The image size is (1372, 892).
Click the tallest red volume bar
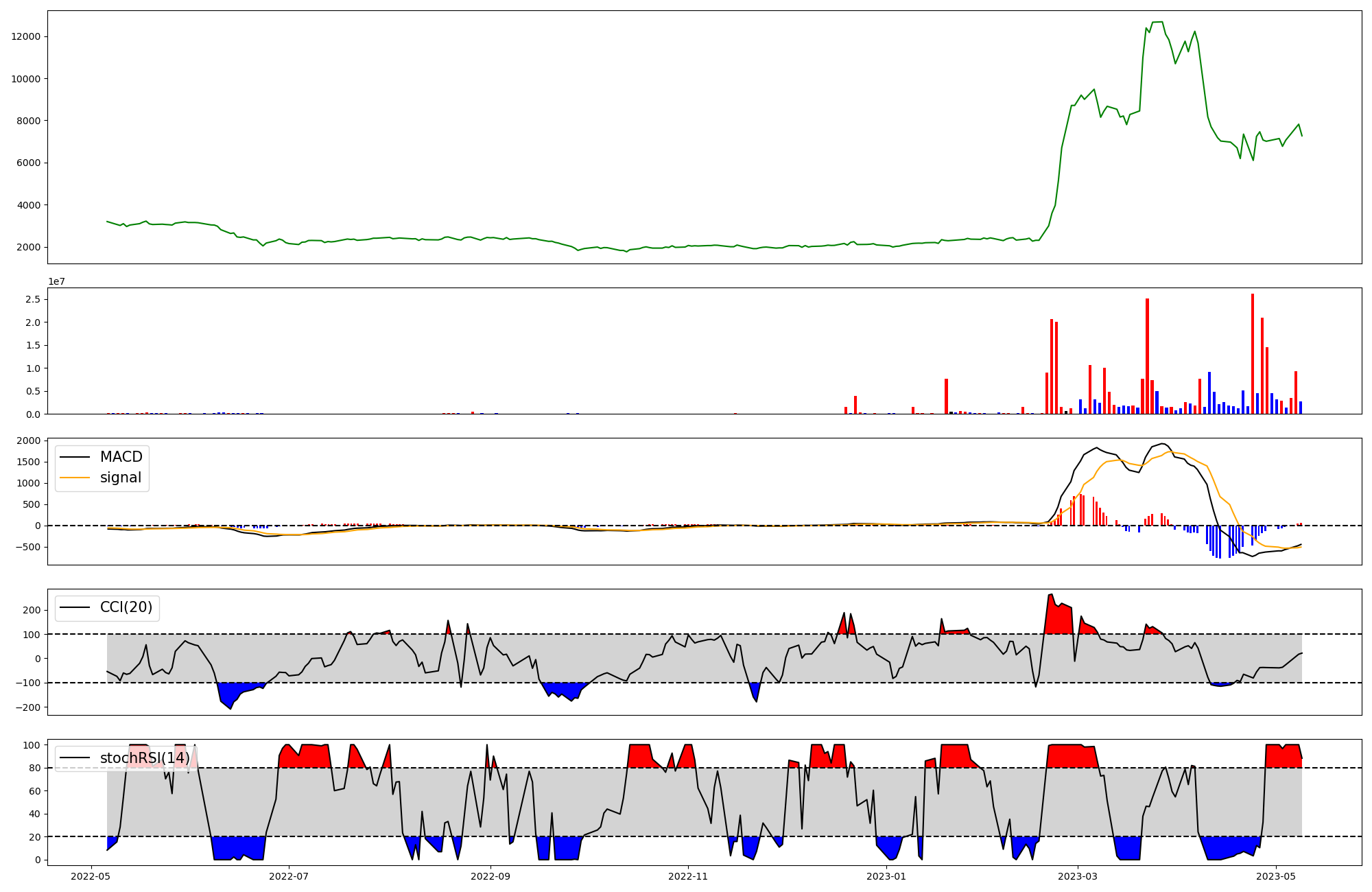[1253, 353]
